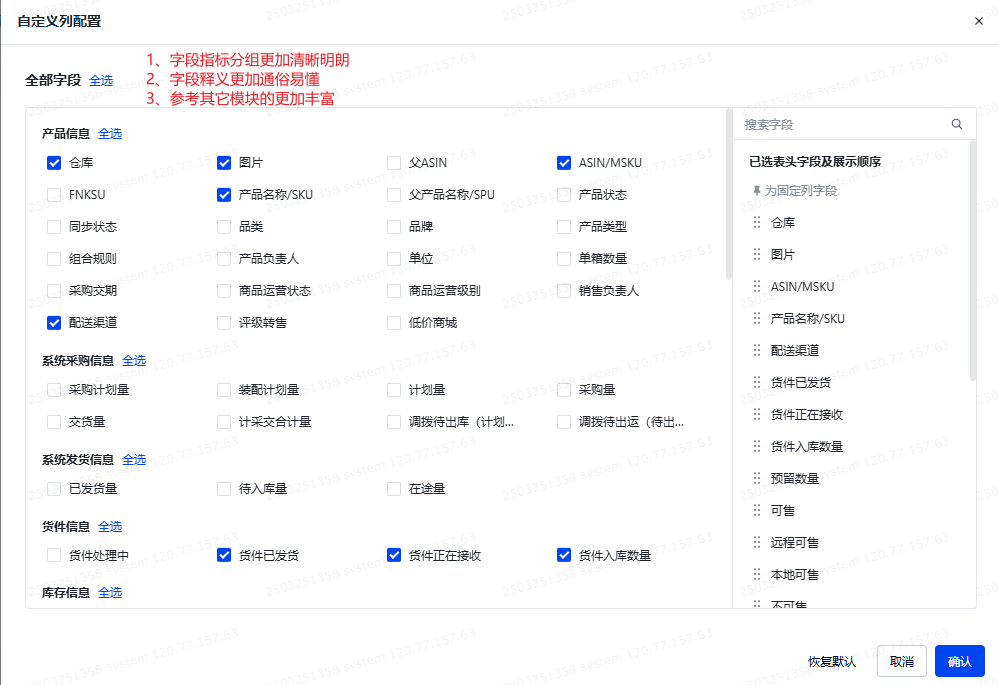Image resolution: width=998 pixels, height=685 pixels.
Task: Check the 待入库量 checkbox
Action: 224,489
